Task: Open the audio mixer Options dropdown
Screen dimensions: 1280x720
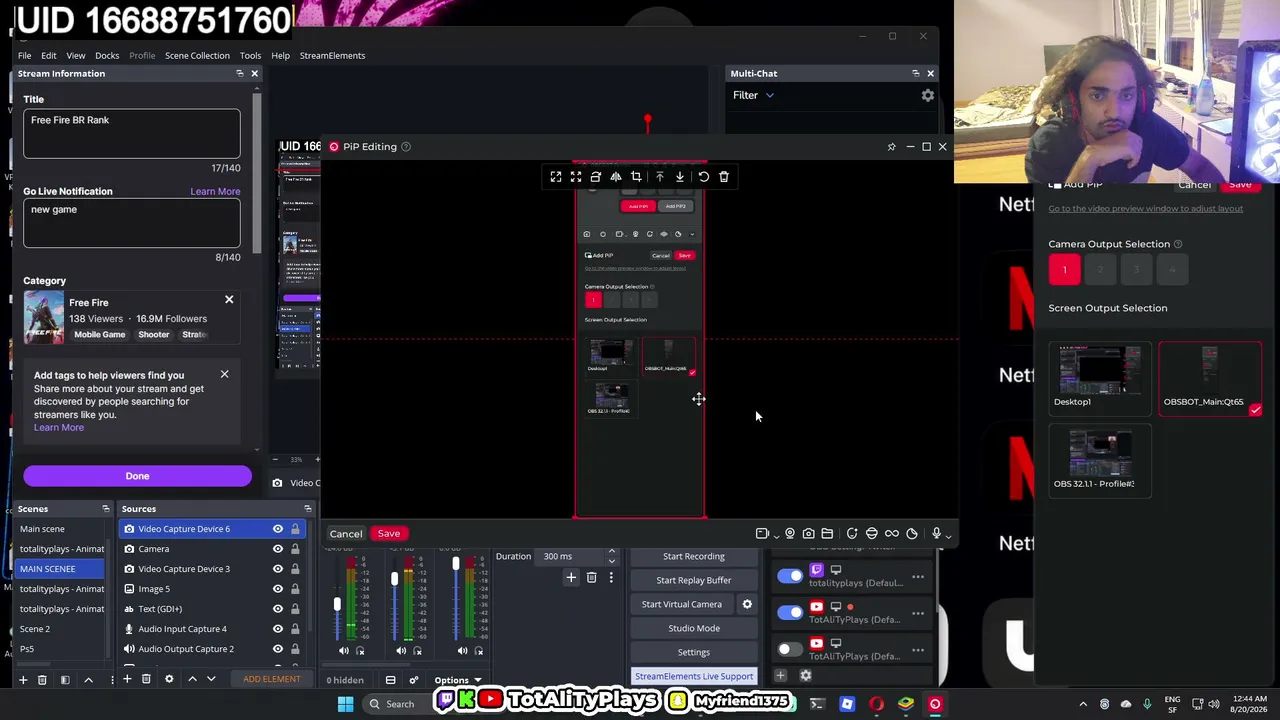Action: [457, 680]
